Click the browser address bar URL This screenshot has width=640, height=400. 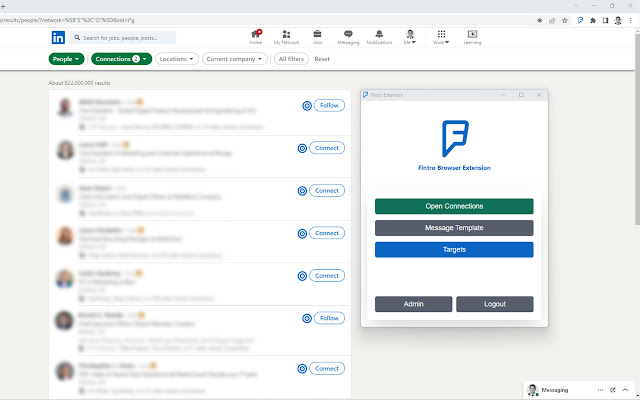(x=65, y=20)
